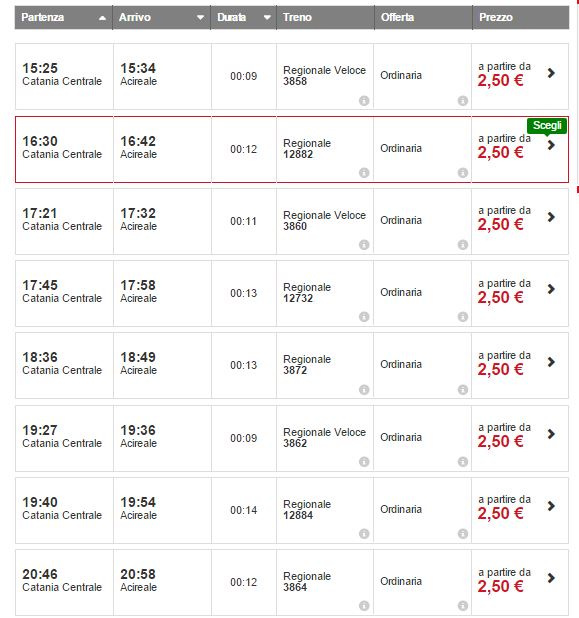Image resolution: width=579 pixels, height=618 pixels.
Task: Open train info for Regionale Veloce 3862
Action: click(364, 462)
